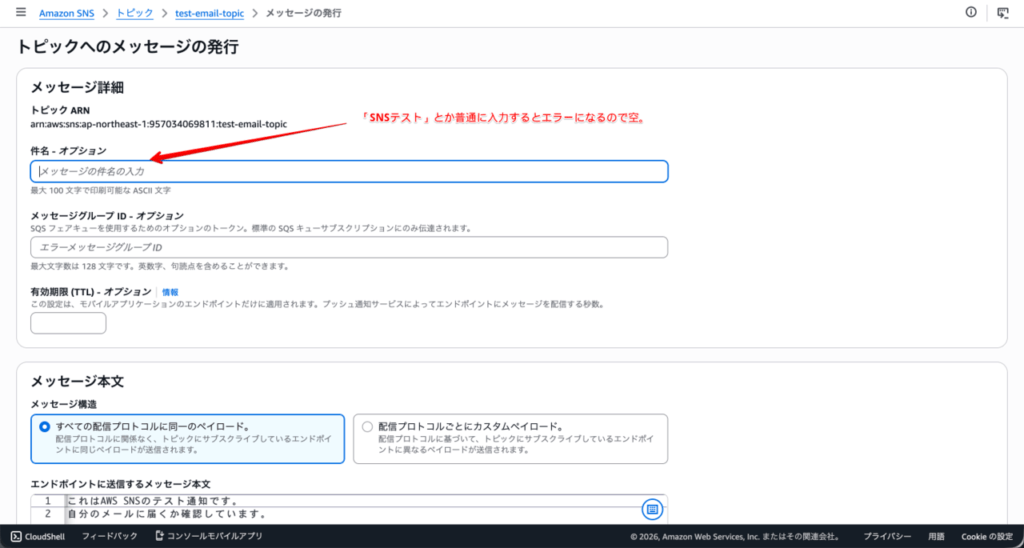Screen dimensions: 1024x548
Task: Select custom payload per protocol radio
Action: click(x=367, y=427)
